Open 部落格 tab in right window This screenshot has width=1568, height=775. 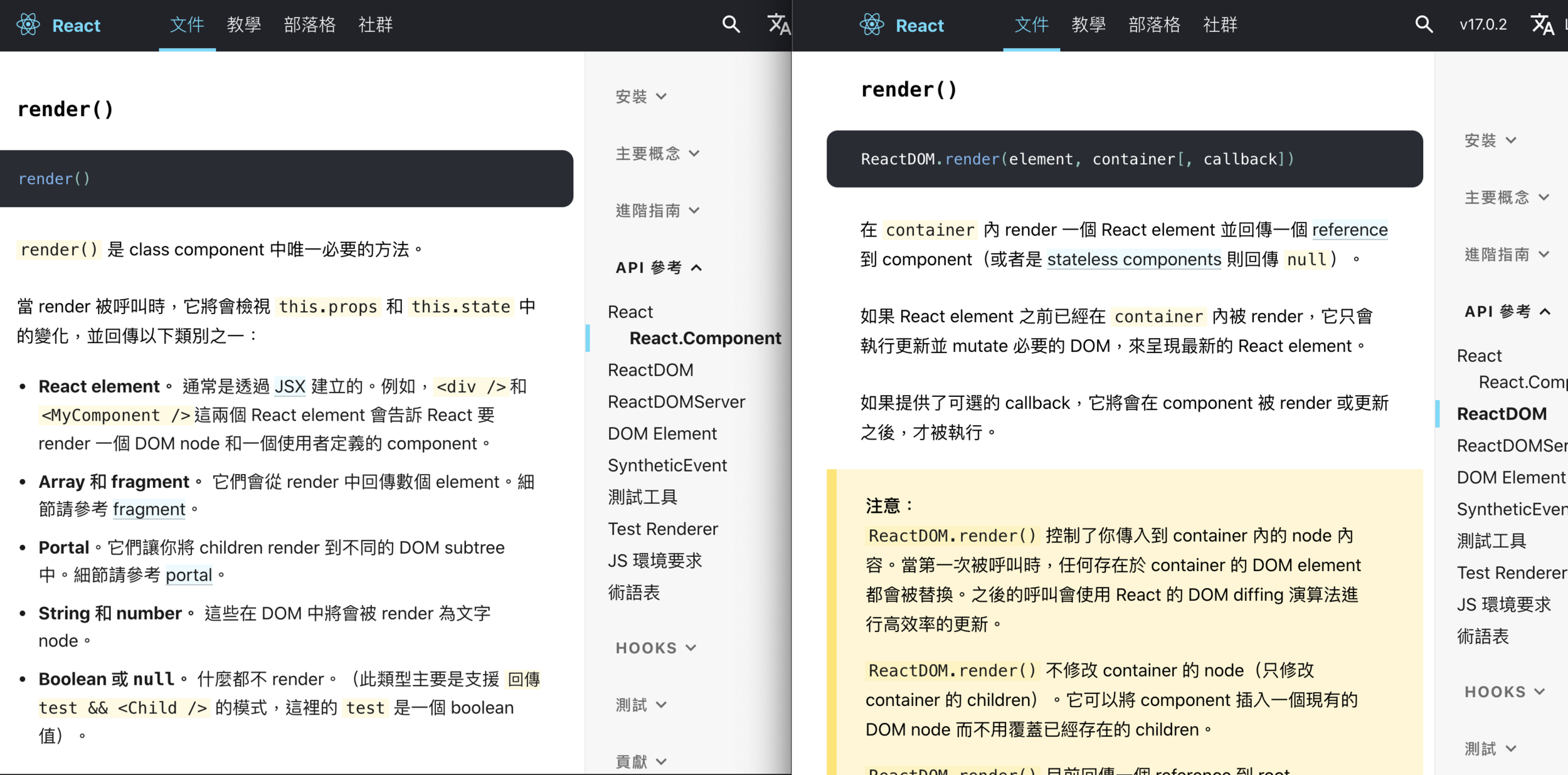click(x=1154, y=25)
